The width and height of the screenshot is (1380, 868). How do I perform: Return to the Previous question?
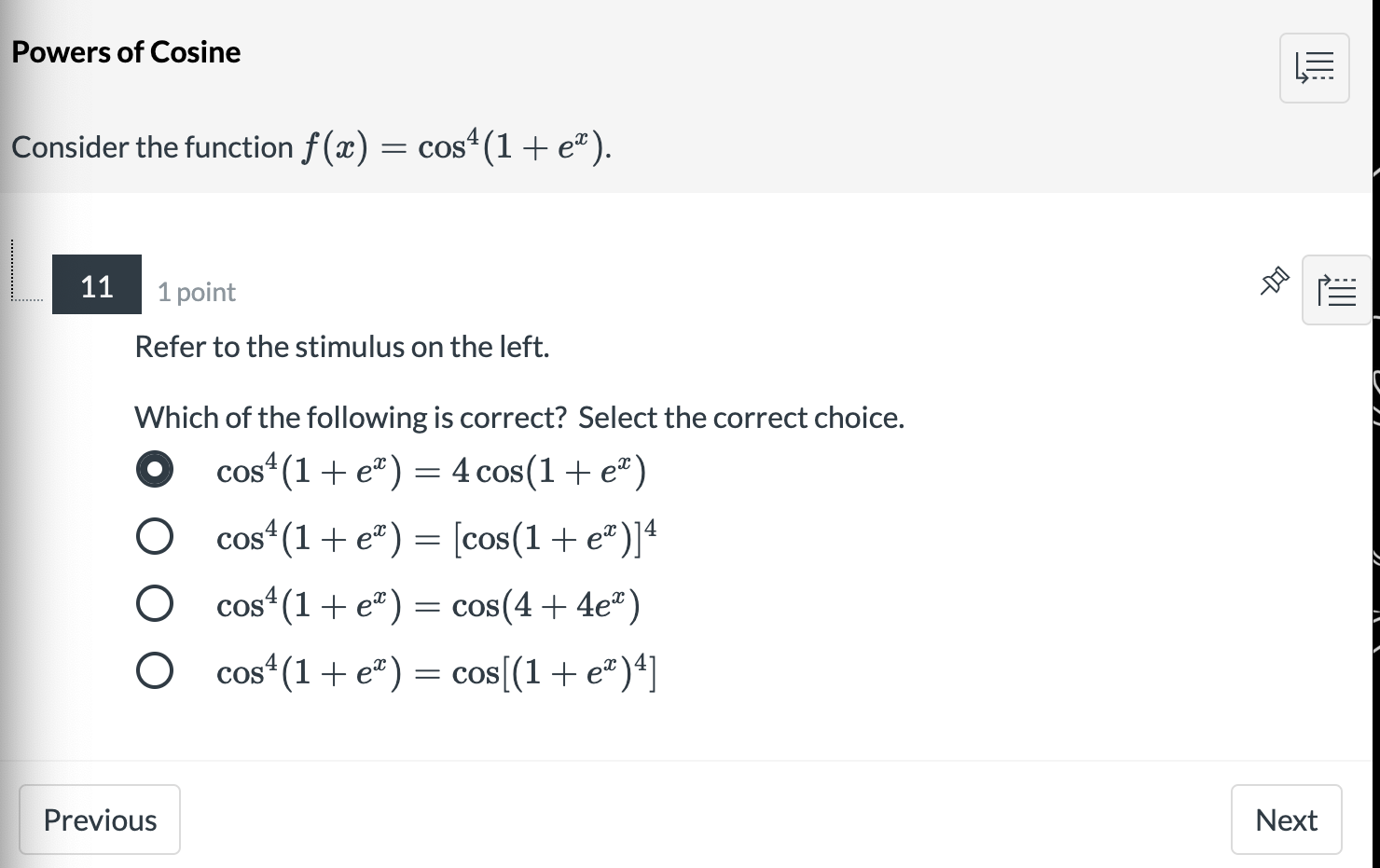[99, 819]
